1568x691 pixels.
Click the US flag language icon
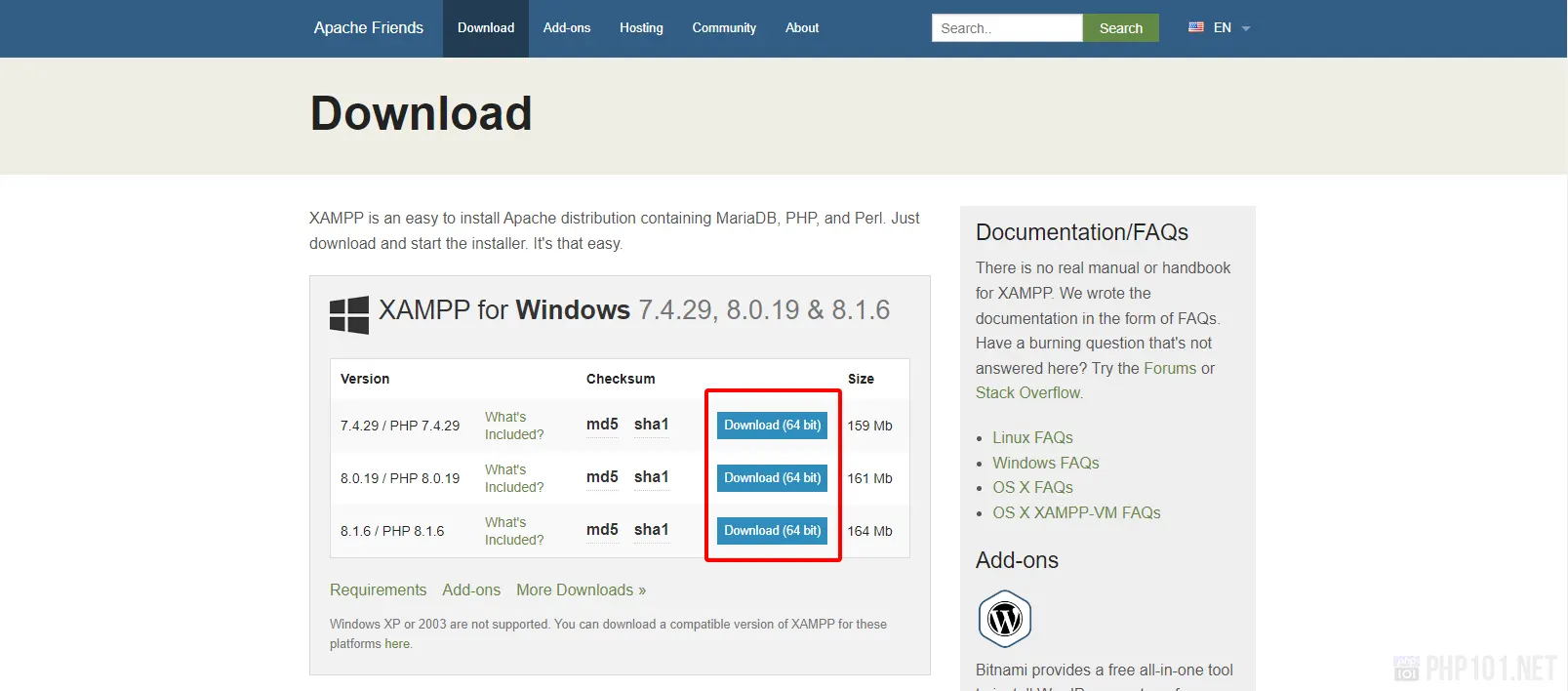(1195, 27)
